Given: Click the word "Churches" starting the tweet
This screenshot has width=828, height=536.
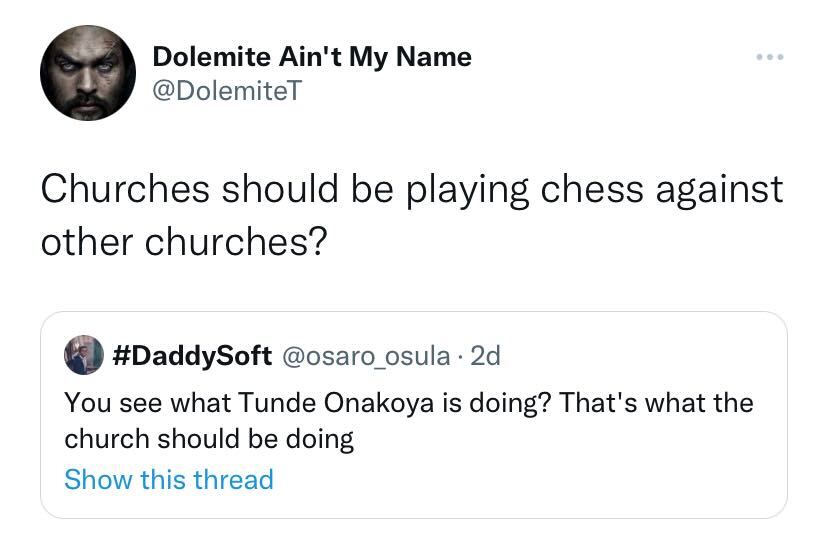Looking at the screenshot, I should (126, 189).
